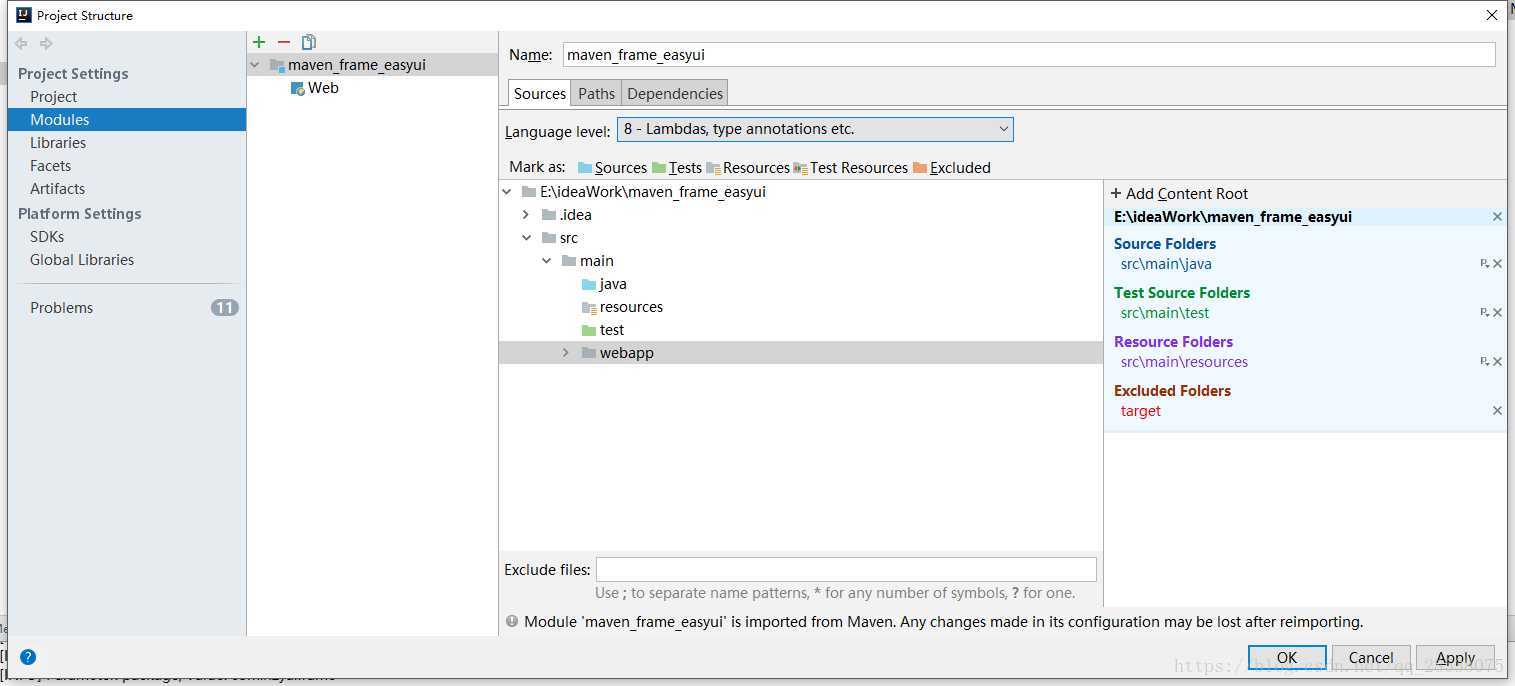This screenshot has width=1515, height=686.
Task: Remove content root E:\ideaWork\maven_frame_easyui
Action: click(x=1497, y=217)
